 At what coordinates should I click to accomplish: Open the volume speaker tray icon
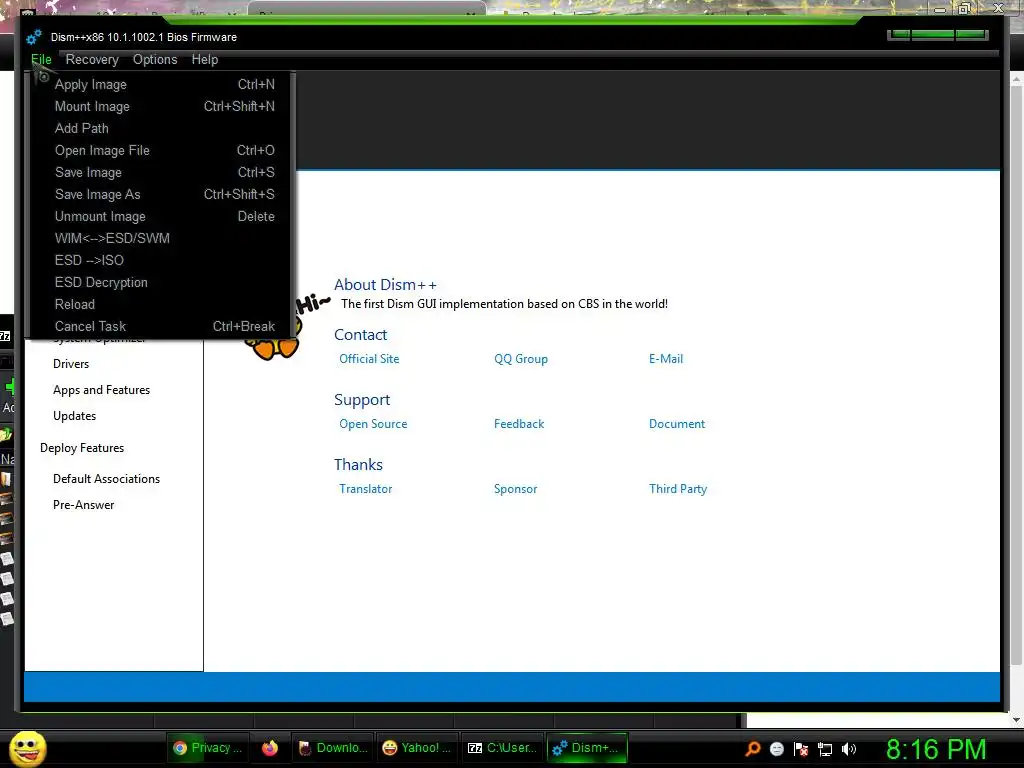(849, 749)
